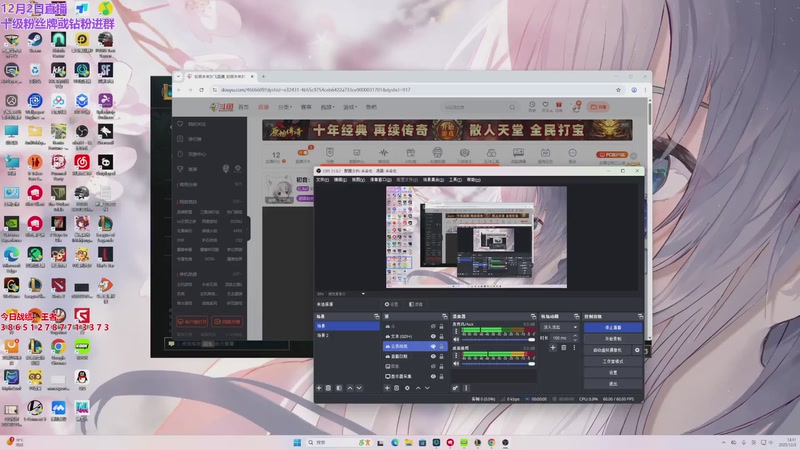Open browser profile avatar icon
Image resolution: width=800 pixels, height=450 pixels.
pyautogui.click(x=634, y=90)
